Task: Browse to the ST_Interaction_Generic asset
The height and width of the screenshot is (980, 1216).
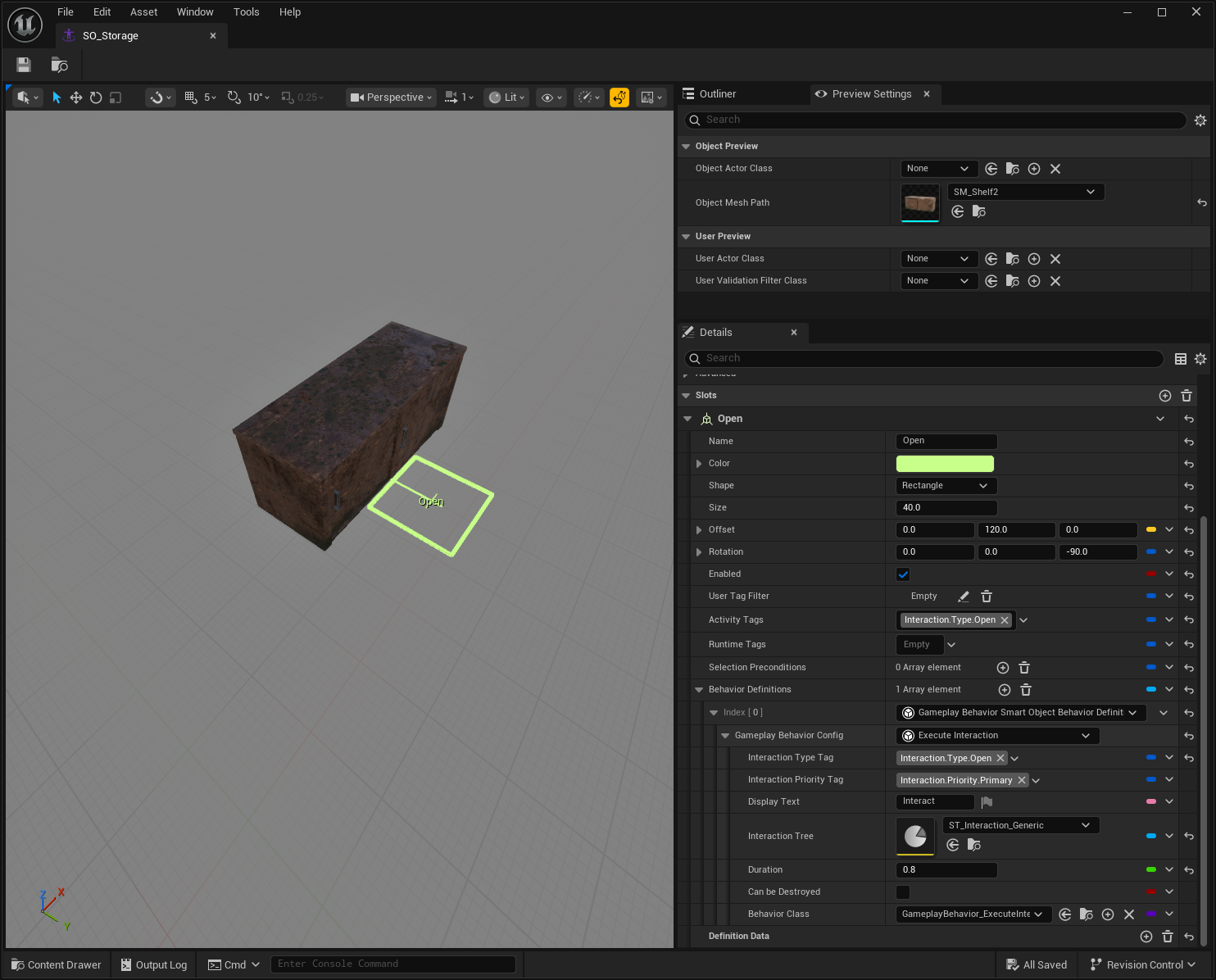Action: click(974, 845)
